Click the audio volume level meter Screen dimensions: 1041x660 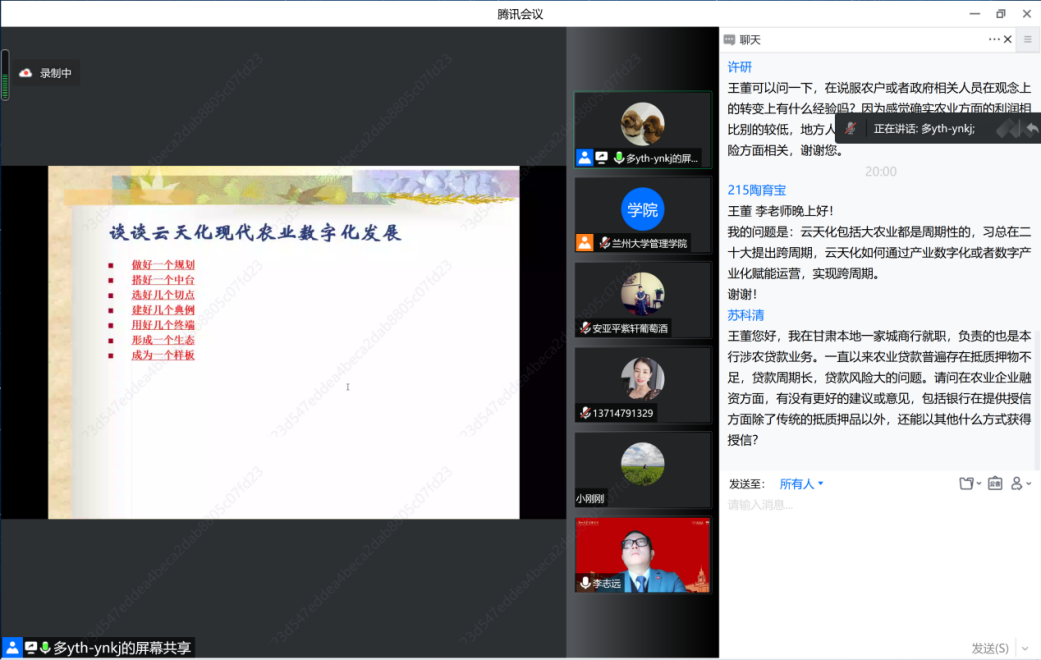click(5, 76)
